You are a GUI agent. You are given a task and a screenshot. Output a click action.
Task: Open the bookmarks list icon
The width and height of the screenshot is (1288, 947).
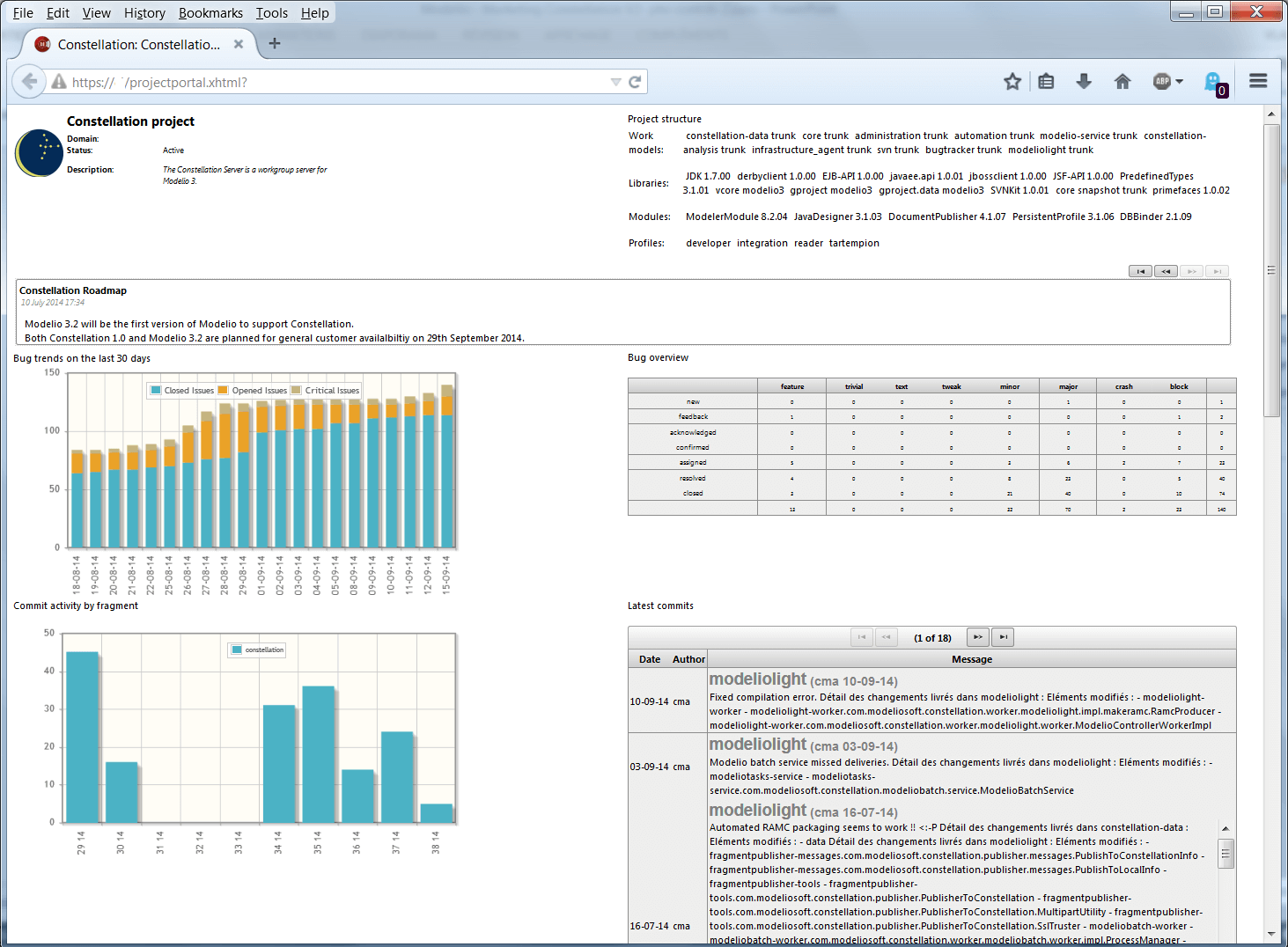pyautogui.click(x=1046, y=82)
